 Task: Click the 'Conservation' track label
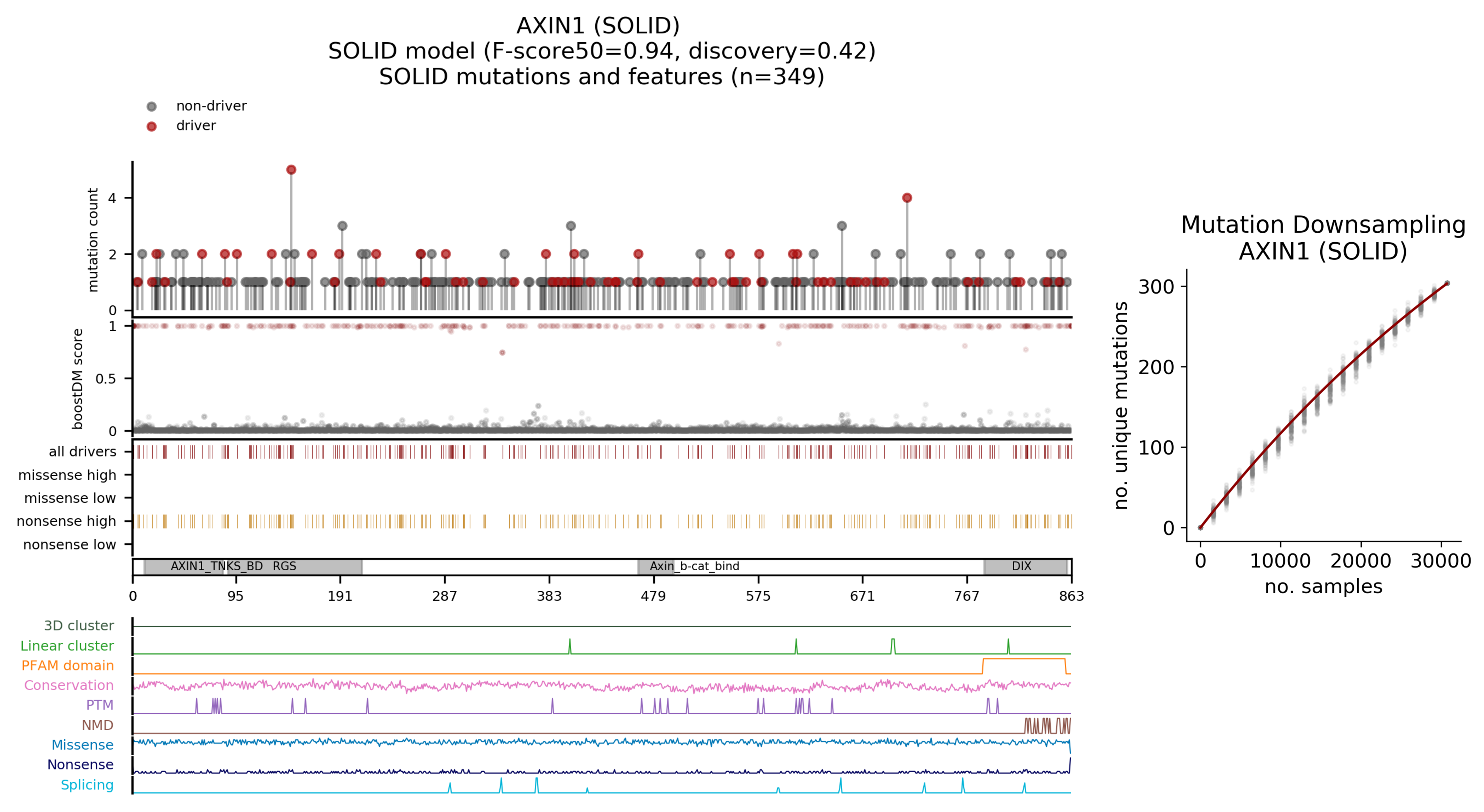69,685
